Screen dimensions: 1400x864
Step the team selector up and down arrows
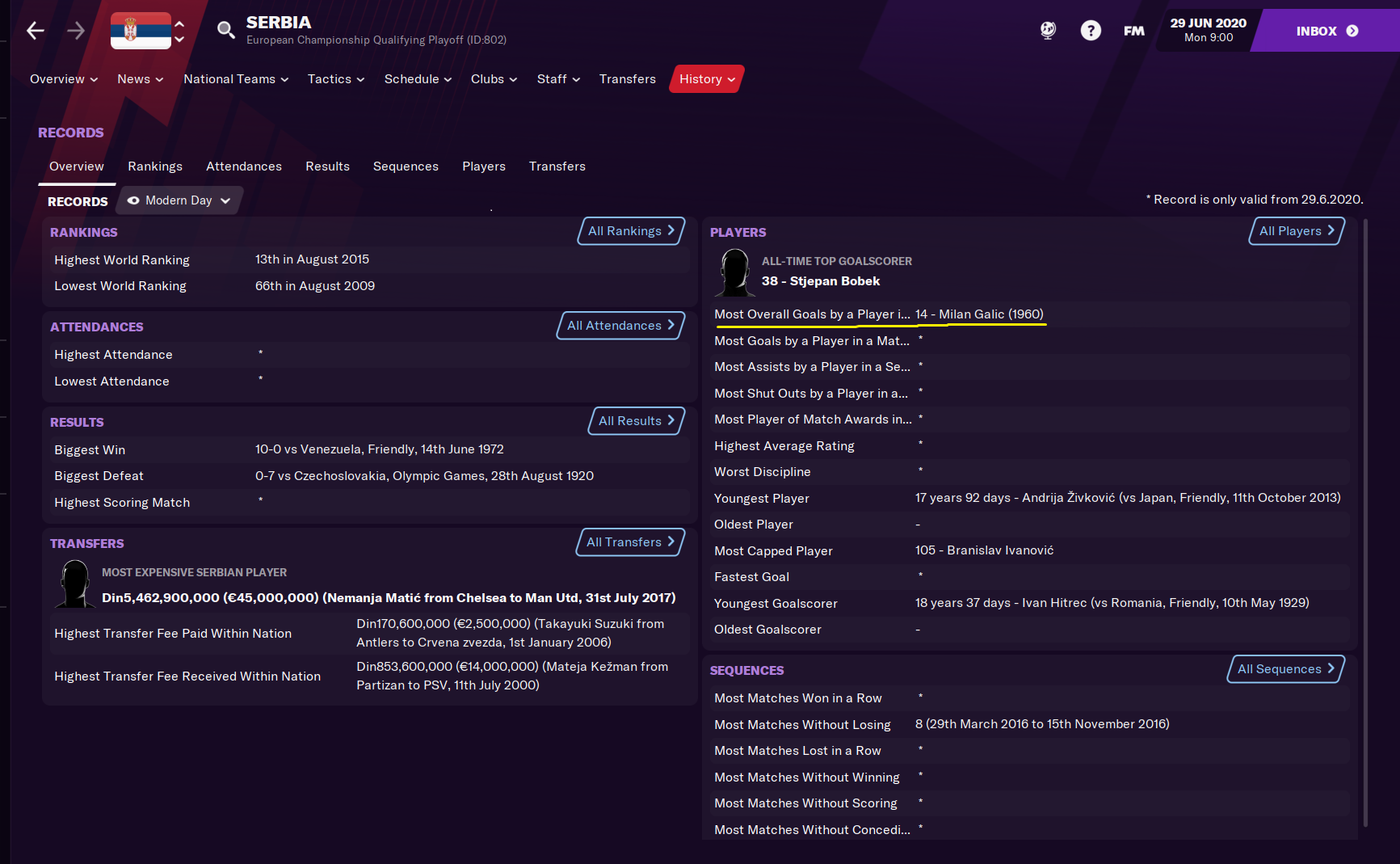click(179, 31)
